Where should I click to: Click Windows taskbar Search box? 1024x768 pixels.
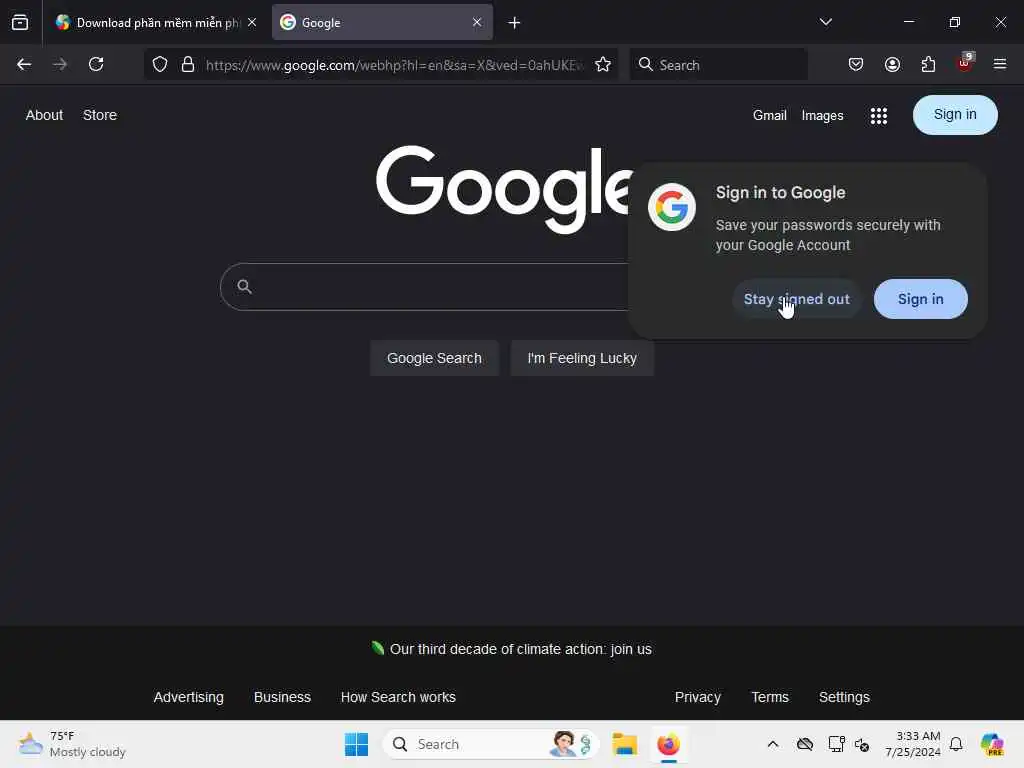(491, 744)
